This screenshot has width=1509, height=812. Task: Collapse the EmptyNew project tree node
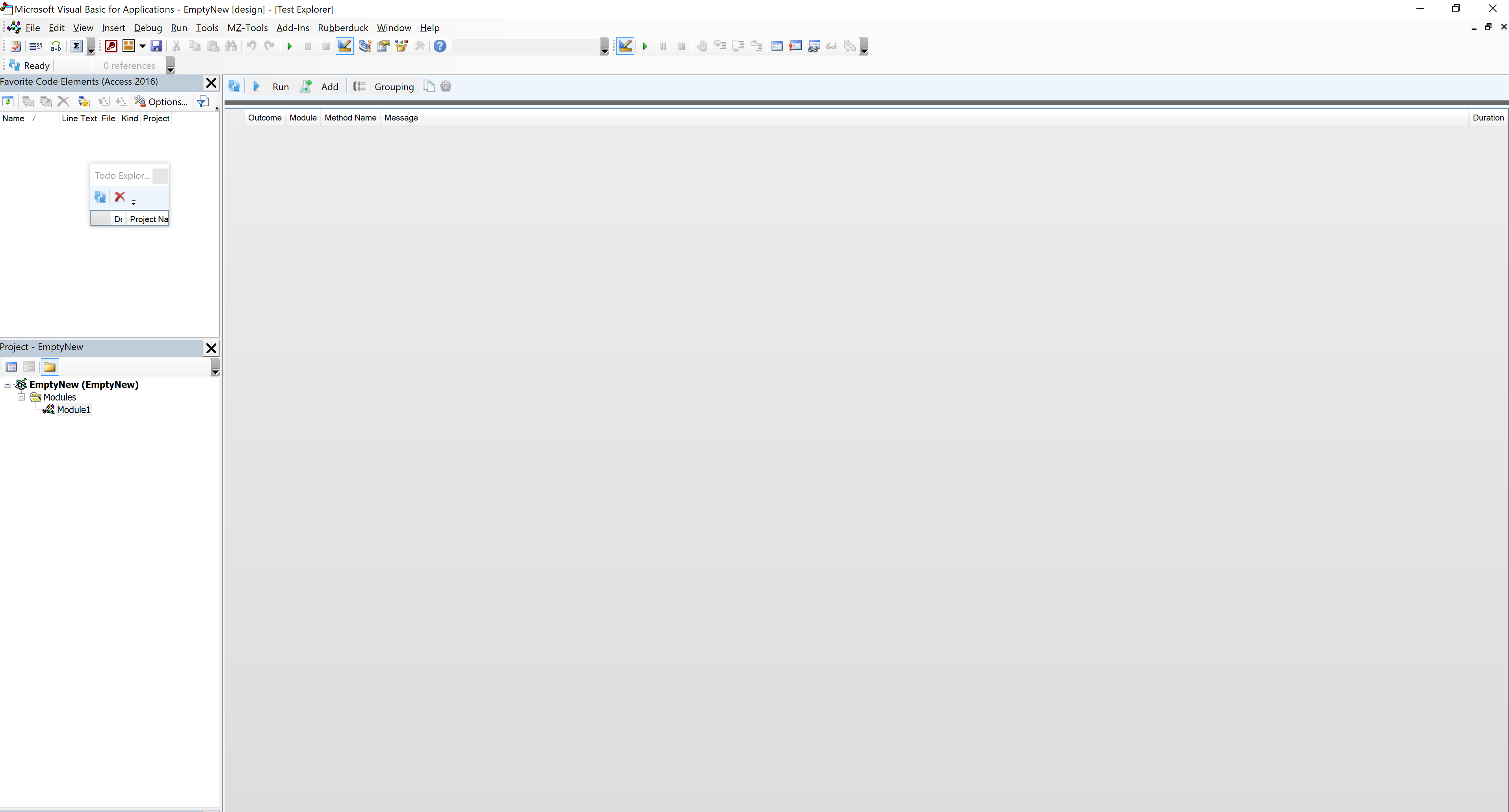click(x=7, y=385)
